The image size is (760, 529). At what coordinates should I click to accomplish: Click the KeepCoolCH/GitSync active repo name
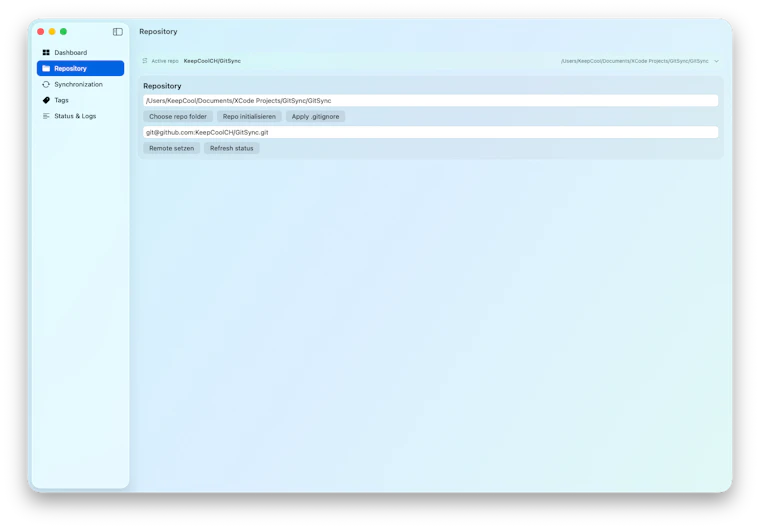212,61
